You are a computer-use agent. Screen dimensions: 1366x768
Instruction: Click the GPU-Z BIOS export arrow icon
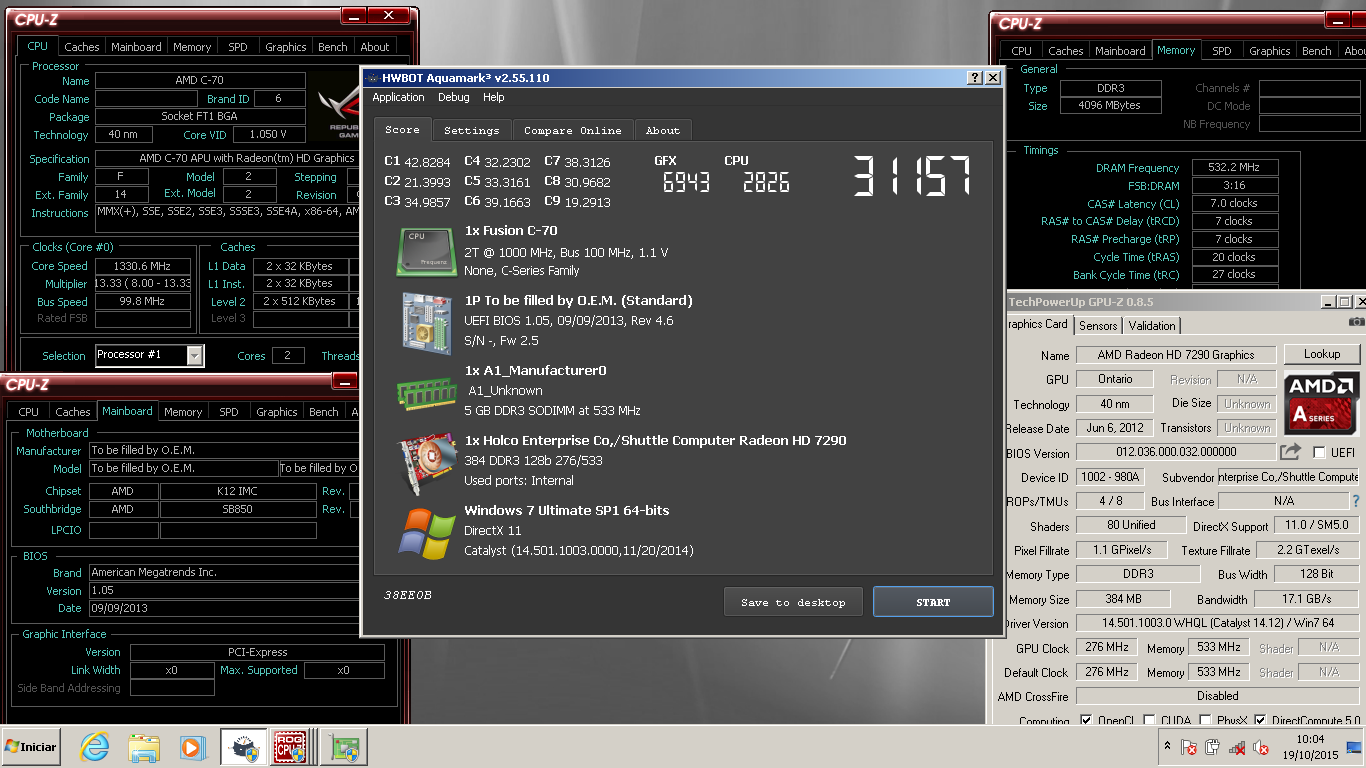pos(1291,452)
